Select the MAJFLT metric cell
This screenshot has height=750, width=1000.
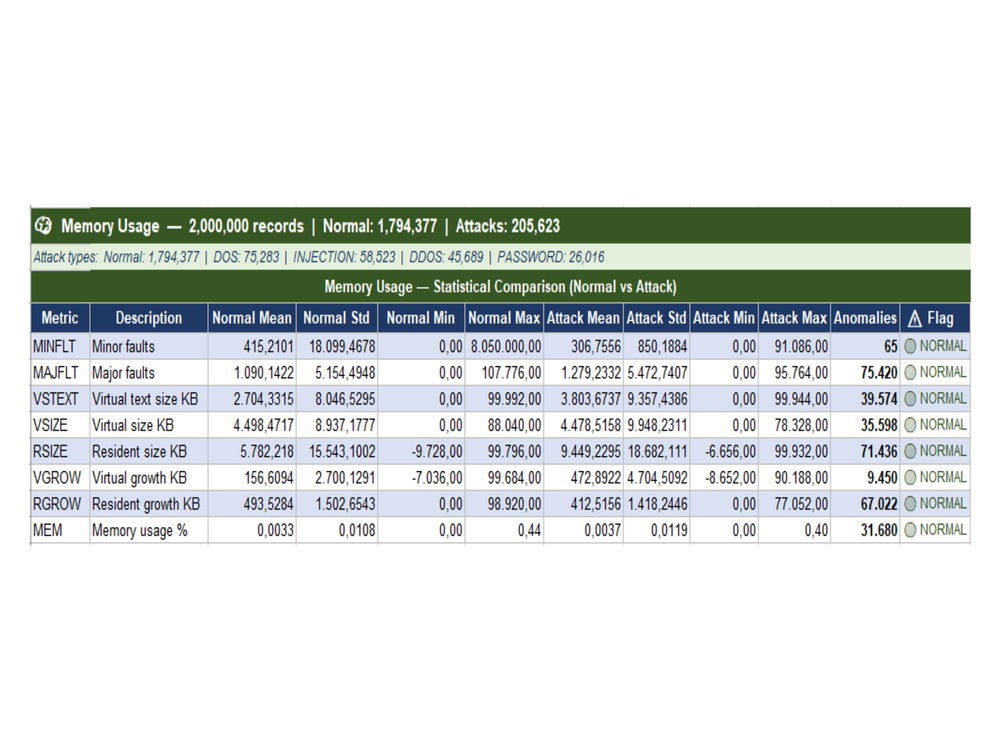[x=60, y=372]
